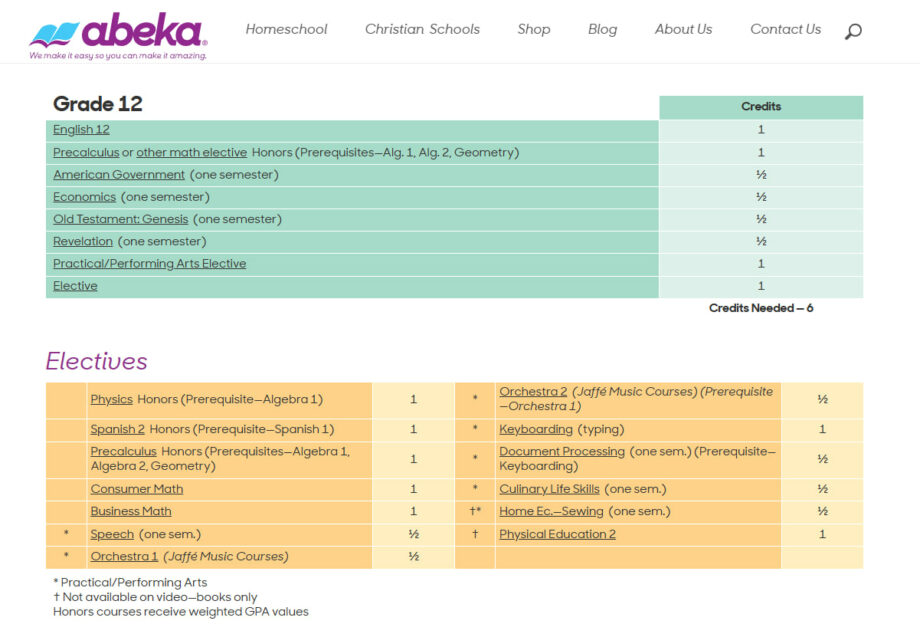Open the Economics course link
Image resolution: width=920 pixels, height=624 pixels.
click(84, 197)
